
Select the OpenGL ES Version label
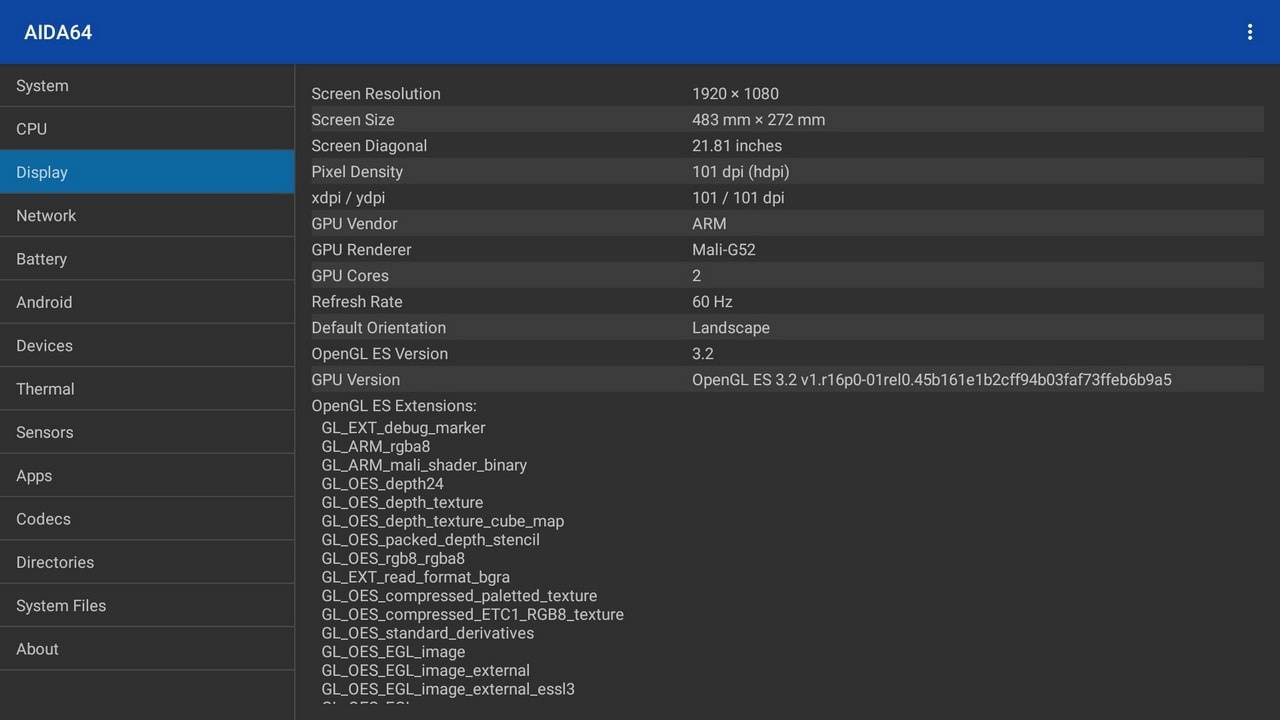click(x=380, y=354)
